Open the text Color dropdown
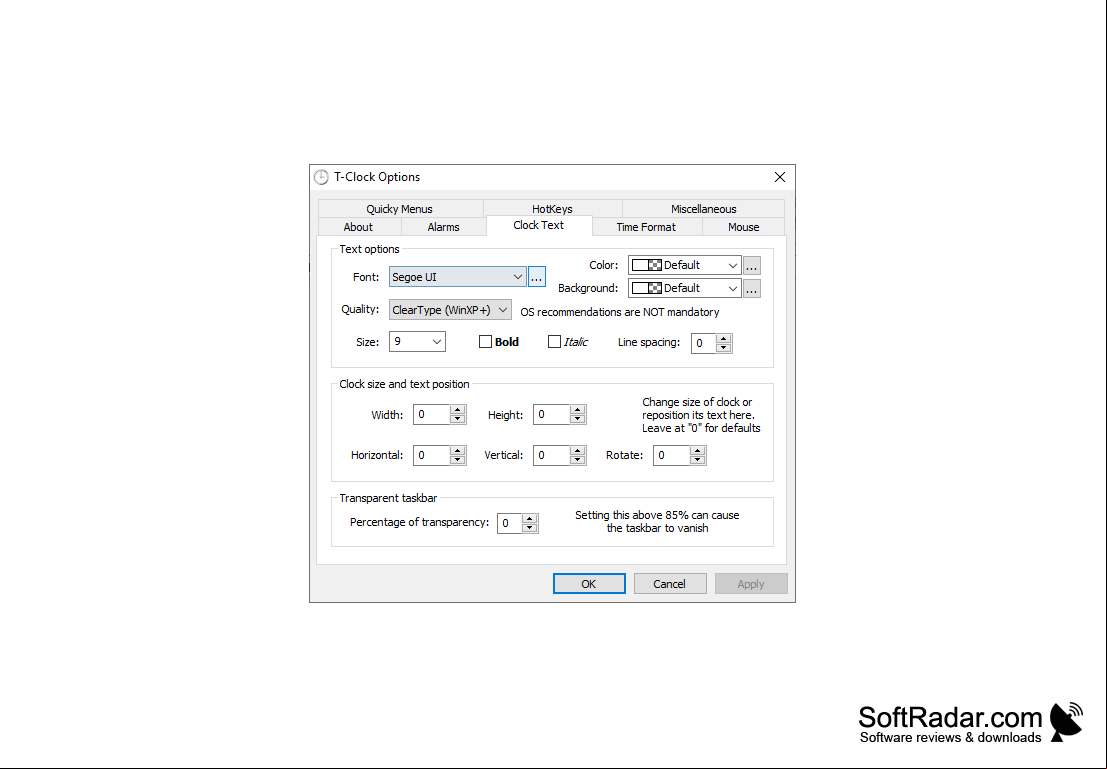Screen dimensions: 1107x769 tap(685, 266)
